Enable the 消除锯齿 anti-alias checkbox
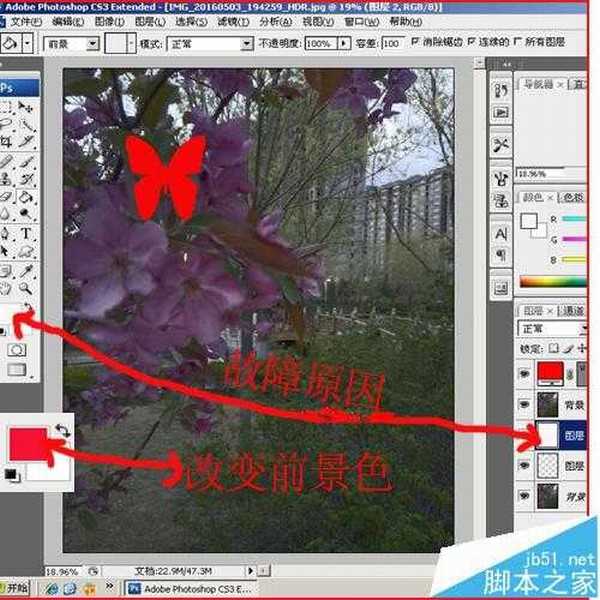Screen dimensions: 600x600 click(x=417, y=44)
